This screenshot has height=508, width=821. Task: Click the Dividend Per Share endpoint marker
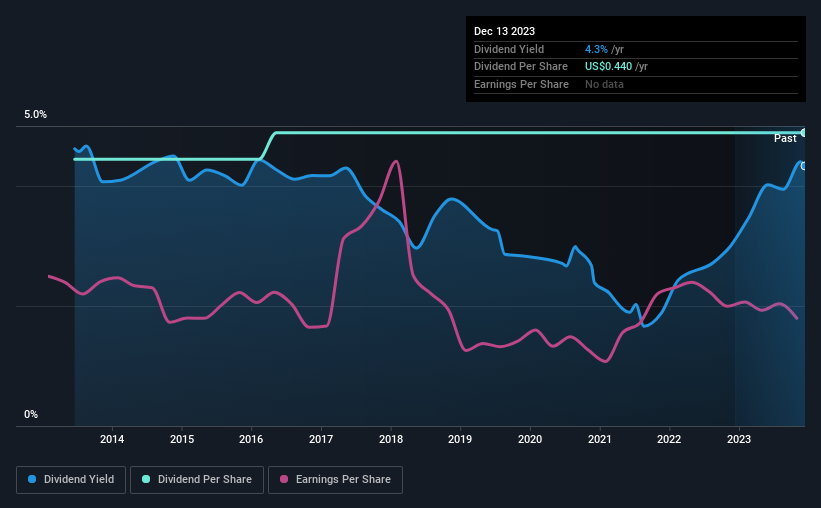pos(804,132)
